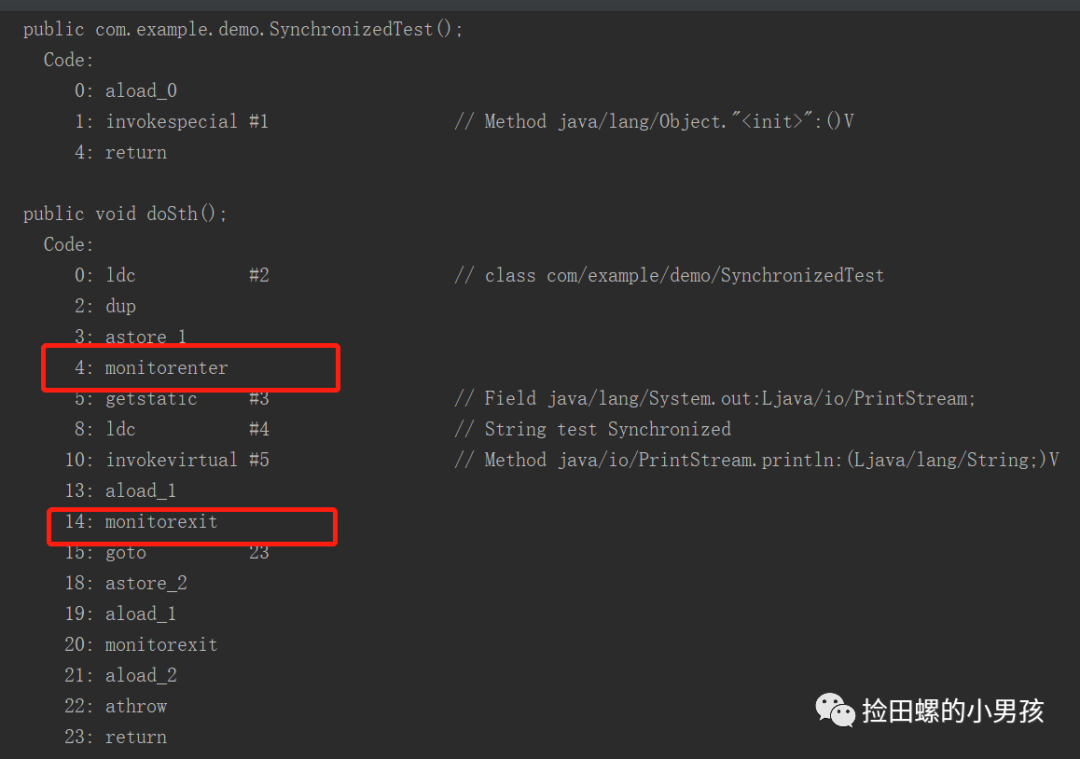Click the String test Synchronized comment

click(593, 430)
